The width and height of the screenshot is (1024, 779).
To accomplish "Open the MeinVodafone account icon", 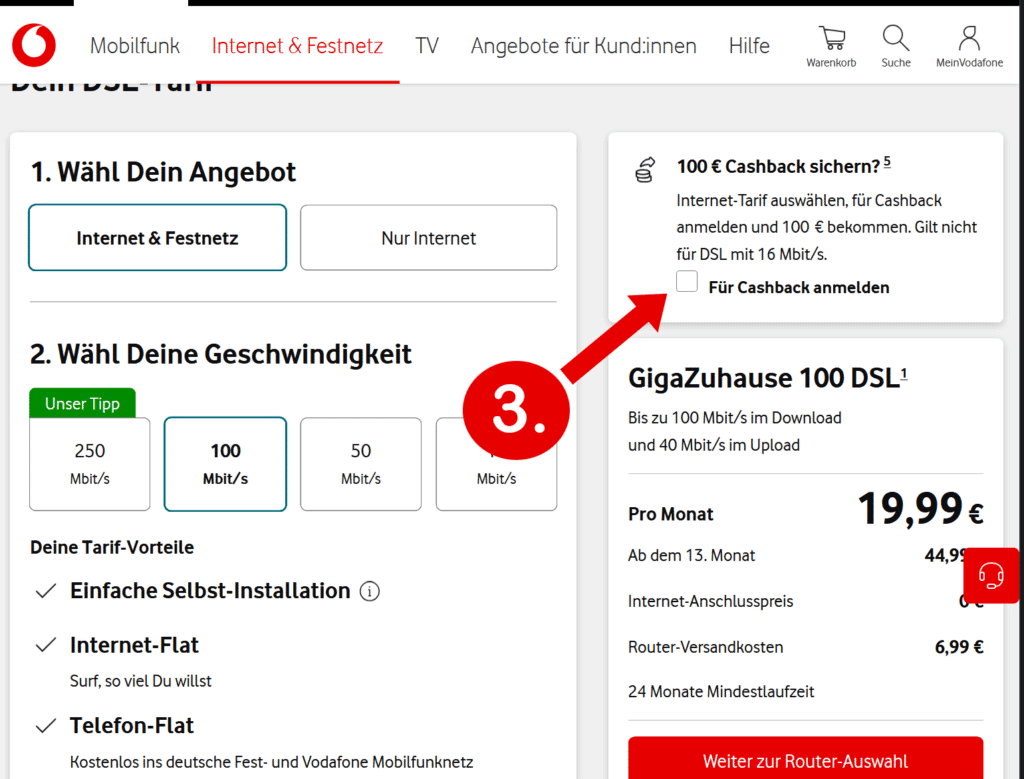I will 968,46.
